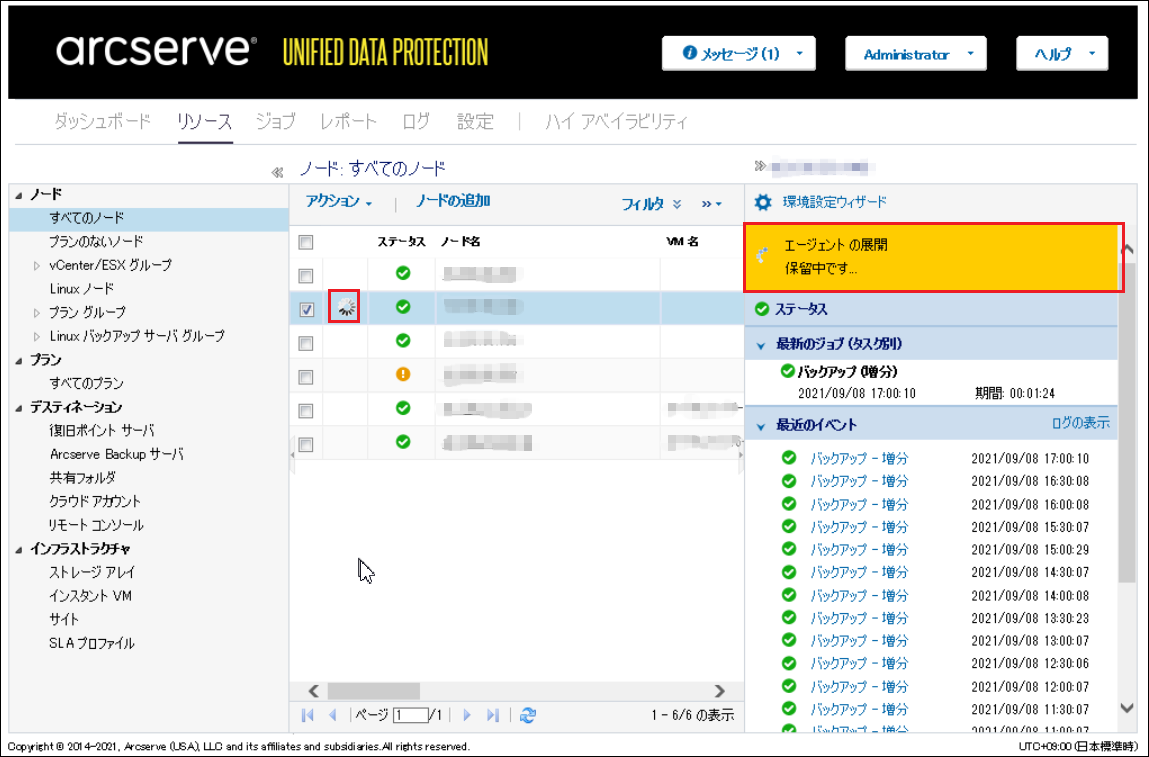Go to the first page icon
1149x757 pixels.
pos(308,715)
